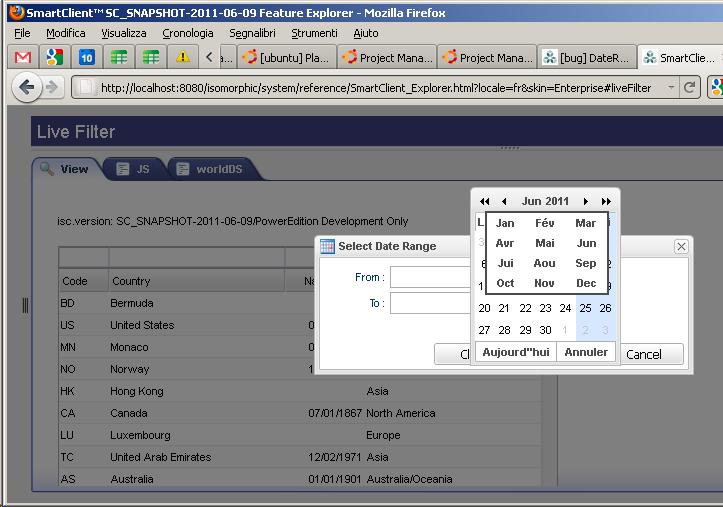Open the Segnalibri menu

pos(252,33)
